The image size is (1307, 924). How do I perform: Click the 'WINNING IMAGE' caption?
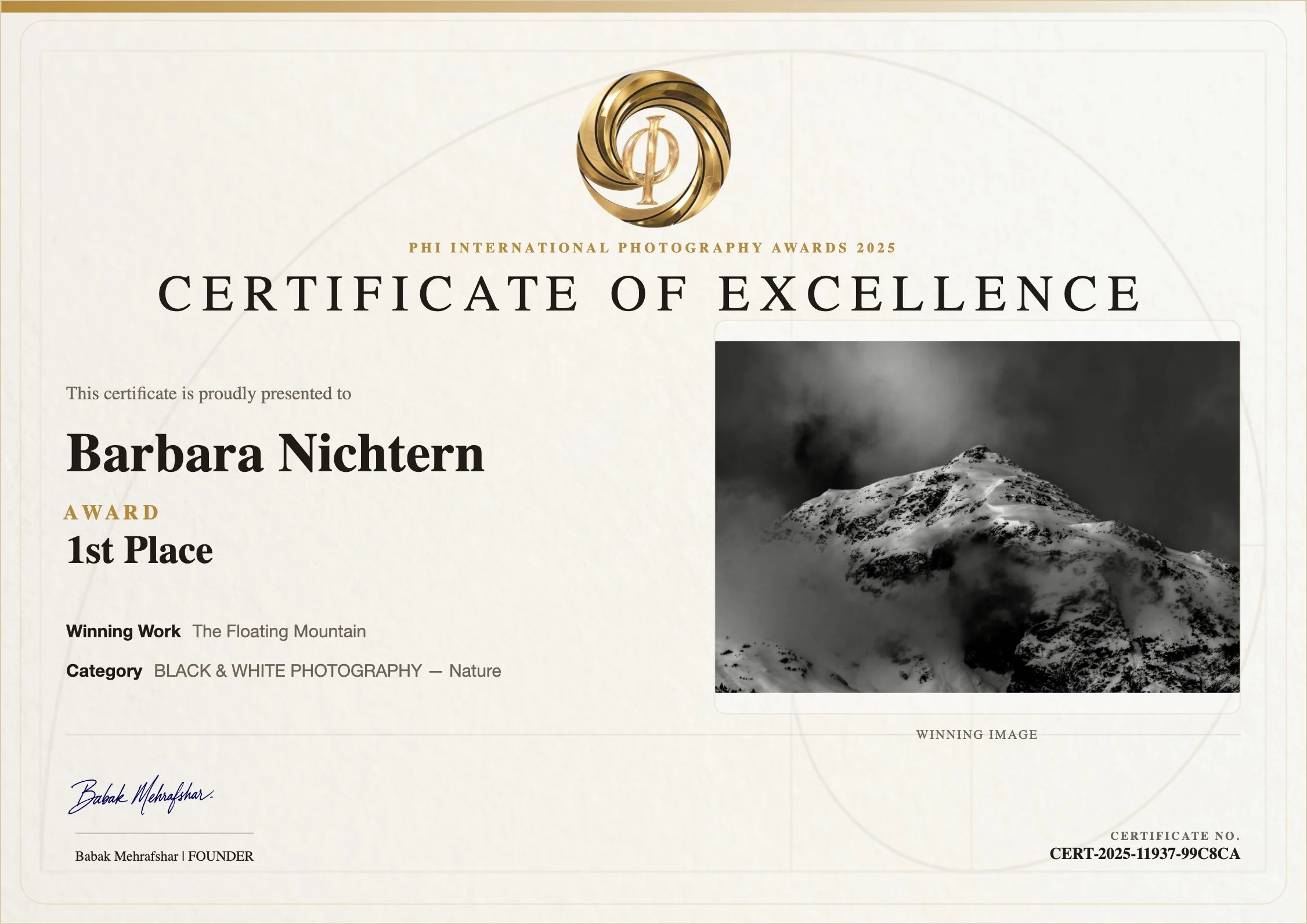point(977,735)
